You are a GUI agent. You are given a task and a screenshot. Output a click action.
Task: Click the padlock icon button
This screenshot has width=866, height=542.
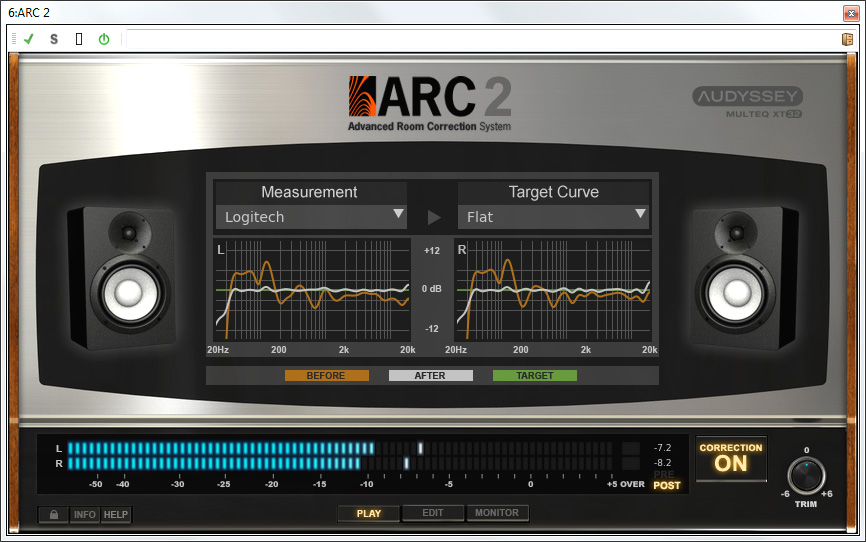tap(53, 515)
